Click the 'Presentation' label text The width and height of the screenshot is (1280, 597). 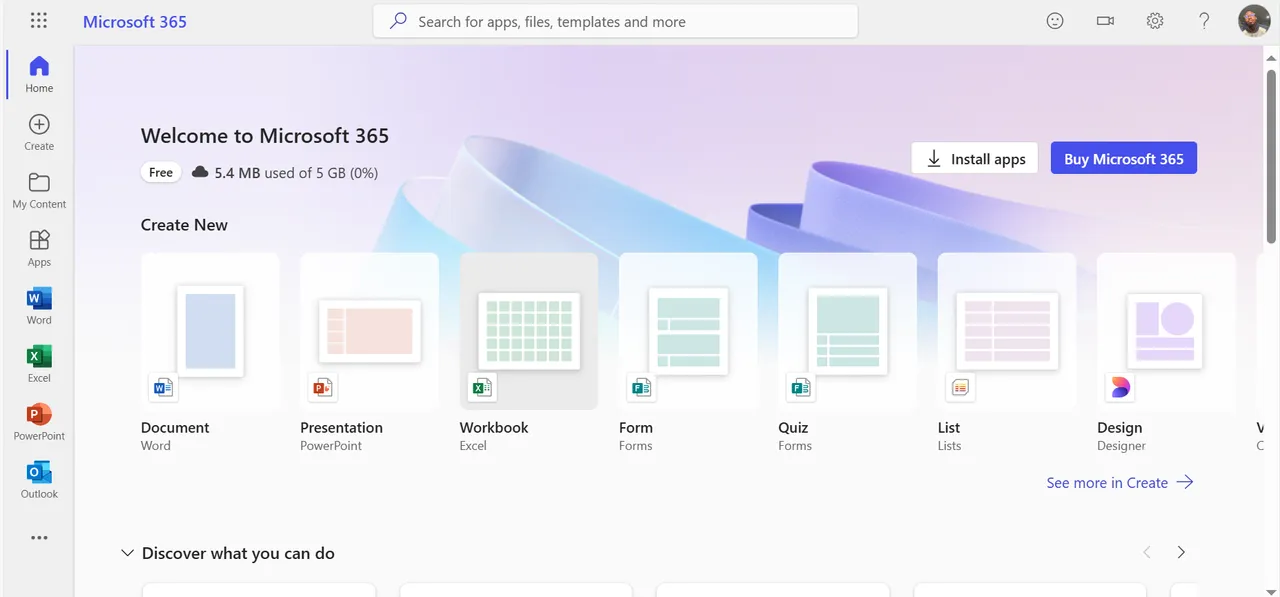click(x=341, y=427)
